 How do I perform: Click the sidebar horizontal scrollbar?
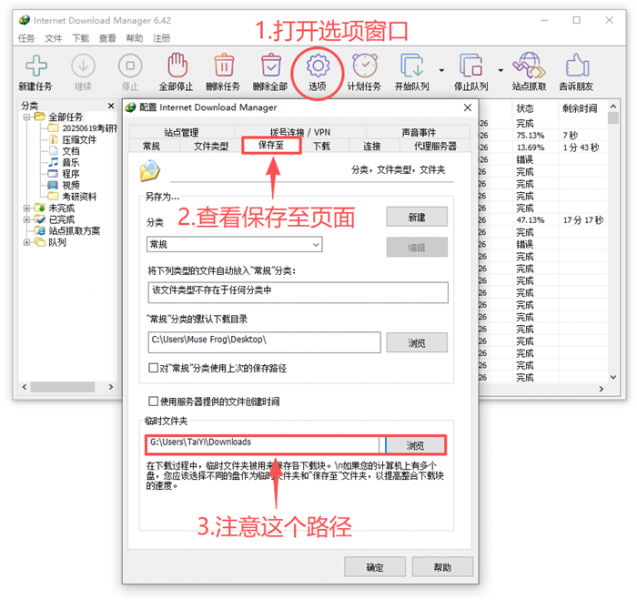tap(67, 387)
